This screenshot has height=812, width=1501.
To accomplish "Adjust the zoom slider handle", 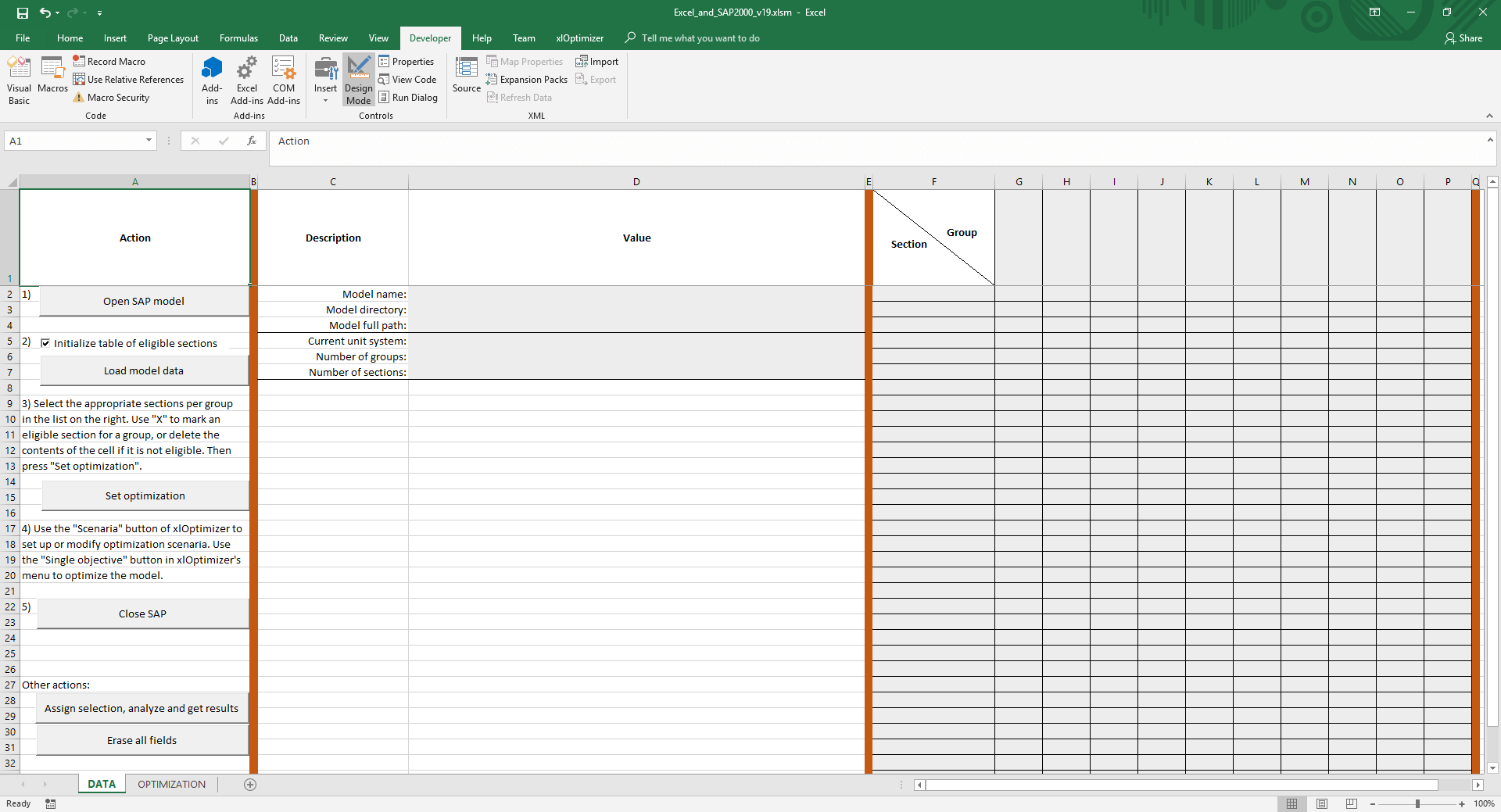I will 1417,804.
